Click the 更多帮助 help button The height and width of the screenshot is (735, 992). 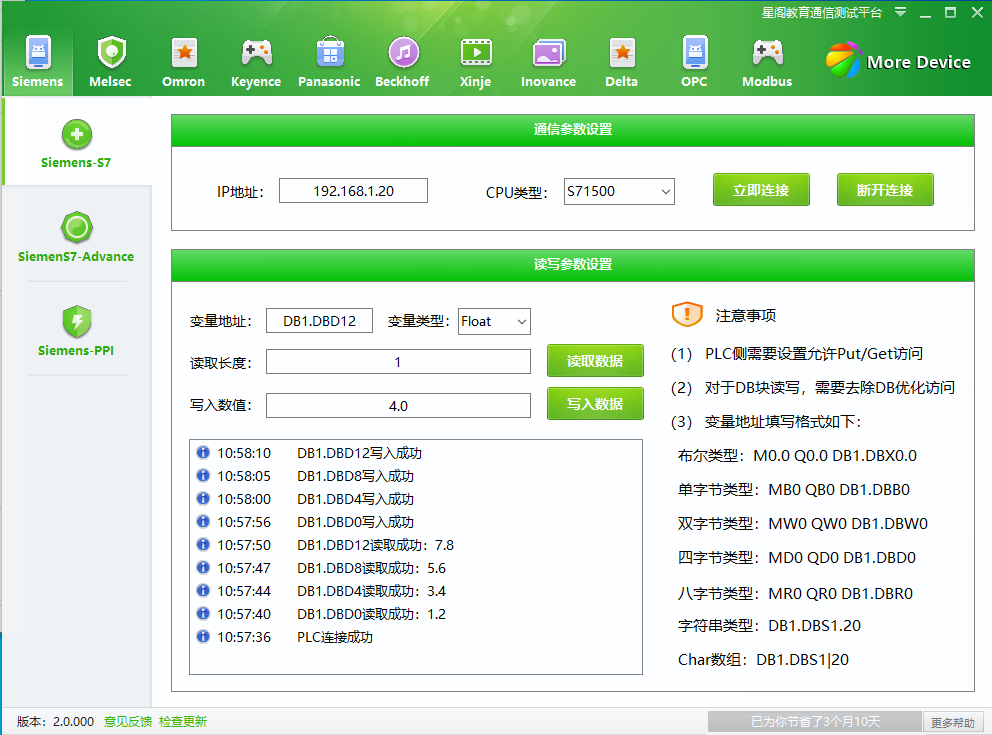pyautogui.click(x=953, y=722)
